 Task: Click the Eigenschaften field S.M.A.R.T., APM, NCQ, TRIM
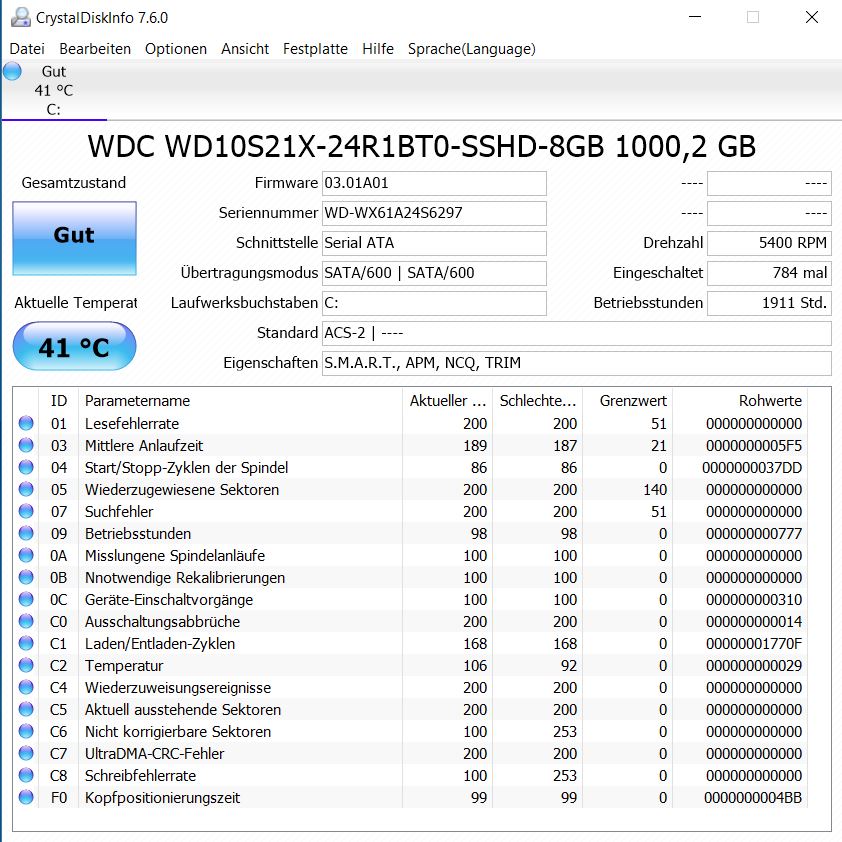576,364
